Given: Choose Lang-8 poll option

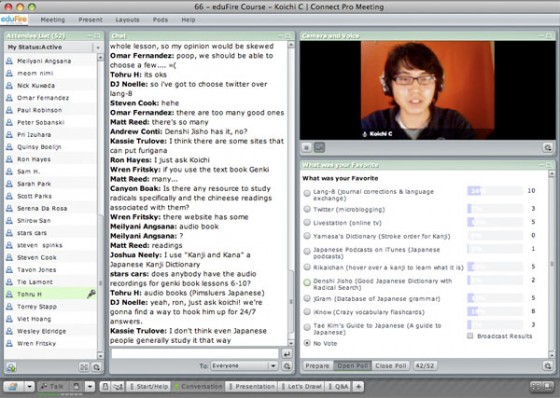Looking at the screenshot, I should 307,193.
